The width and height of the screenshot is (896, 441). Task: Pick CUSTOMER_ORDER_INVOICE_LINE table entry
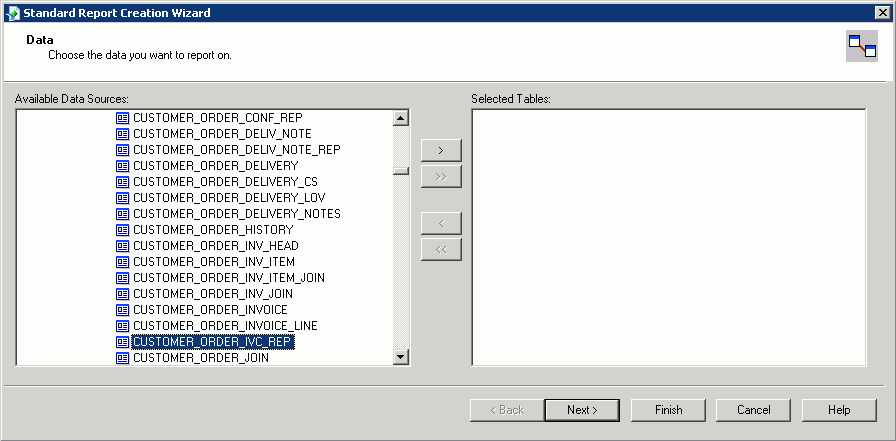pyautogui.click(x=225, y=326)
